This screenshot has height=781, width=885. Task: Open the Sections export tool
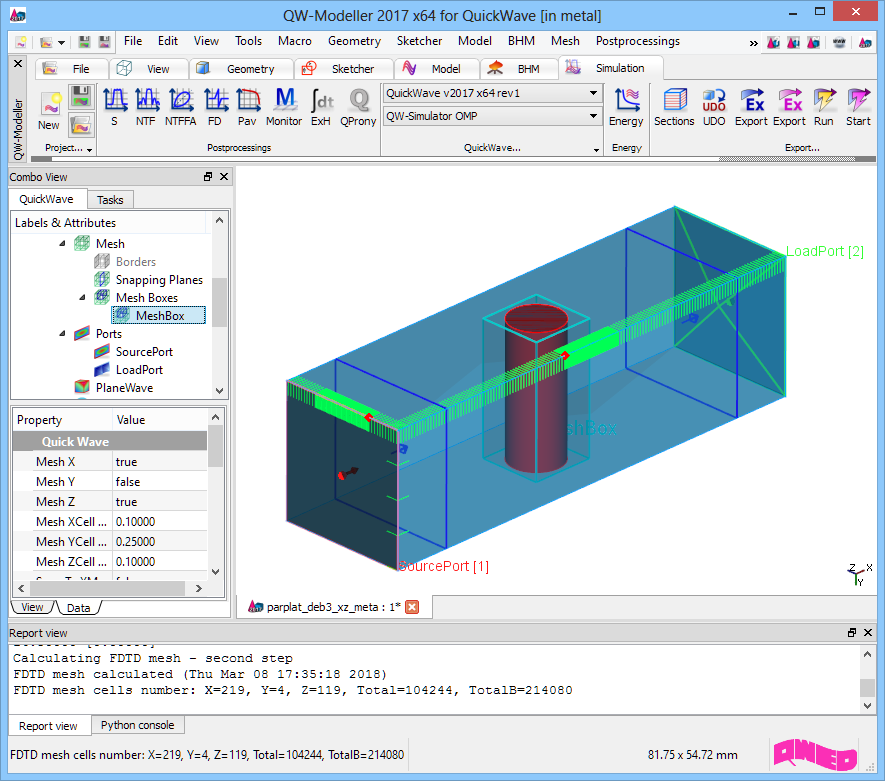674,105
